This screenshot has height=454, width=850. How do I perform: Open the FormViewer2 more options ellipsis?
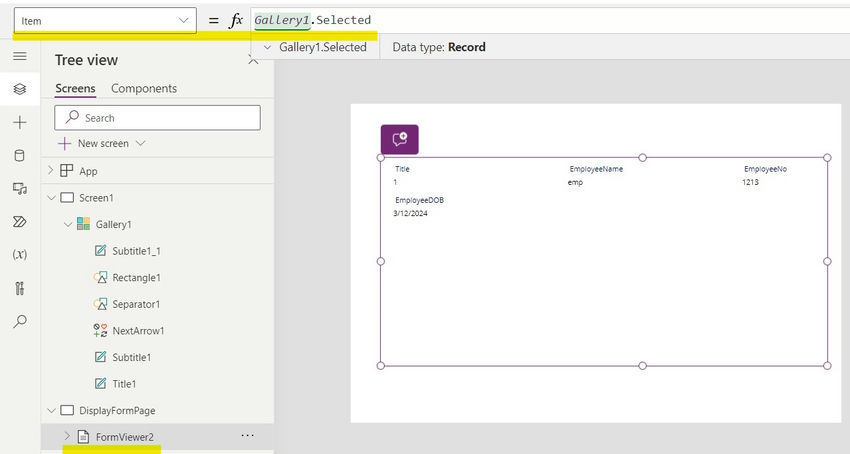tap(248, 436)
